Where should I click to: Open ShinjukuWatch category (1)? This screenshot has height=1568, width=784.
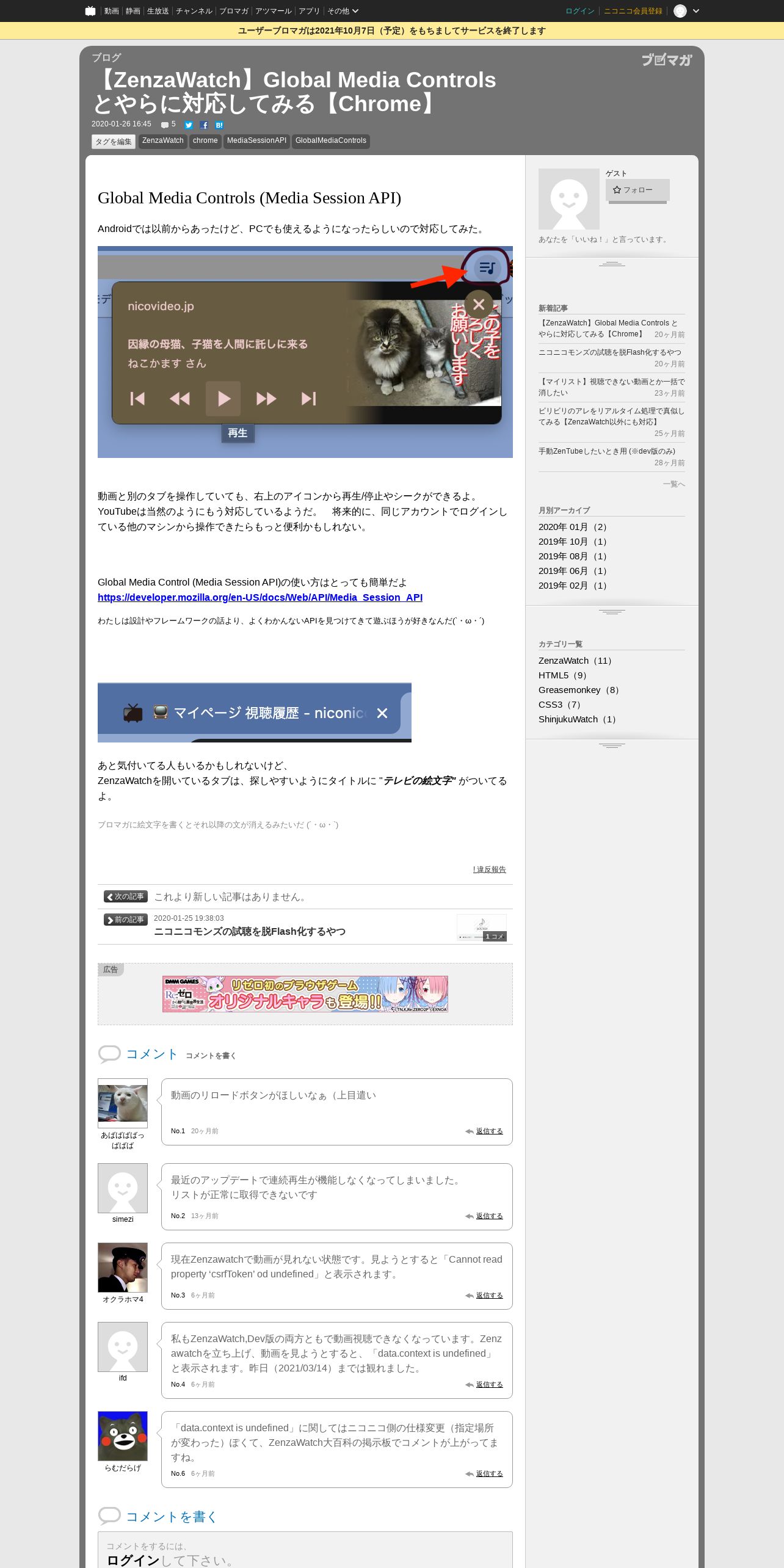click(x=579, y=719)
